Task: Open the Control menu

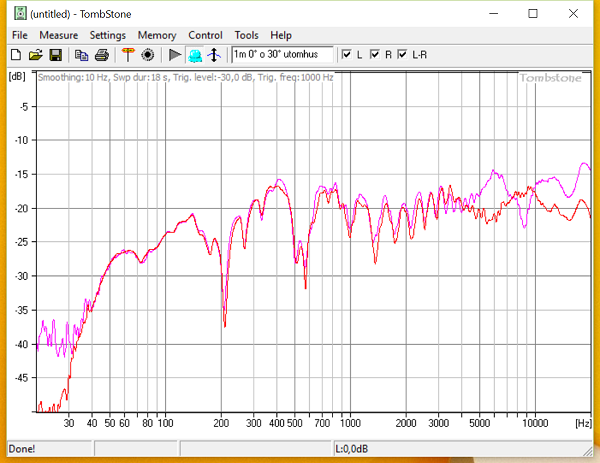Action: 205,35
